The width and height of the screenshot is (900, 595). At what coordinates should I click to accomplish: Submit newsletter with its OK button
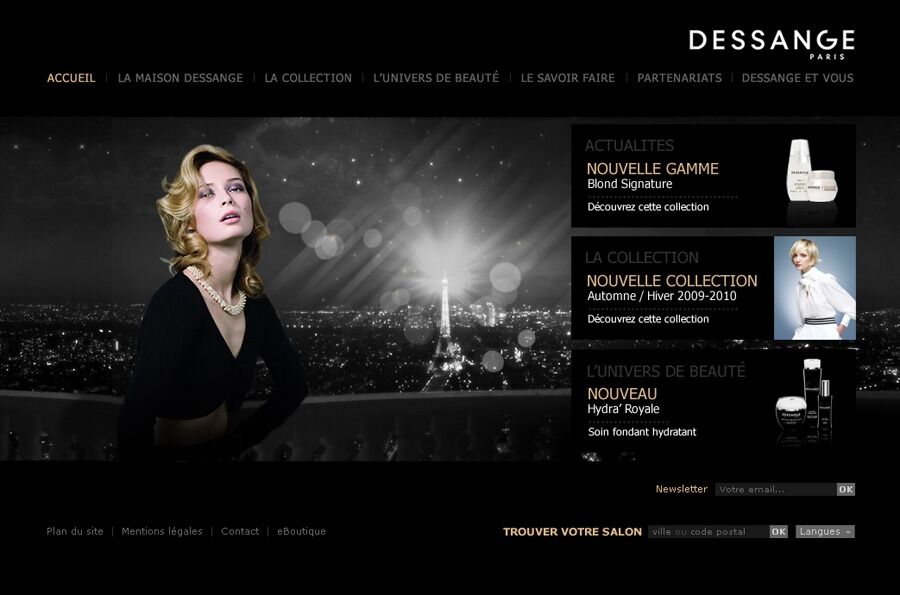(846, 489)
